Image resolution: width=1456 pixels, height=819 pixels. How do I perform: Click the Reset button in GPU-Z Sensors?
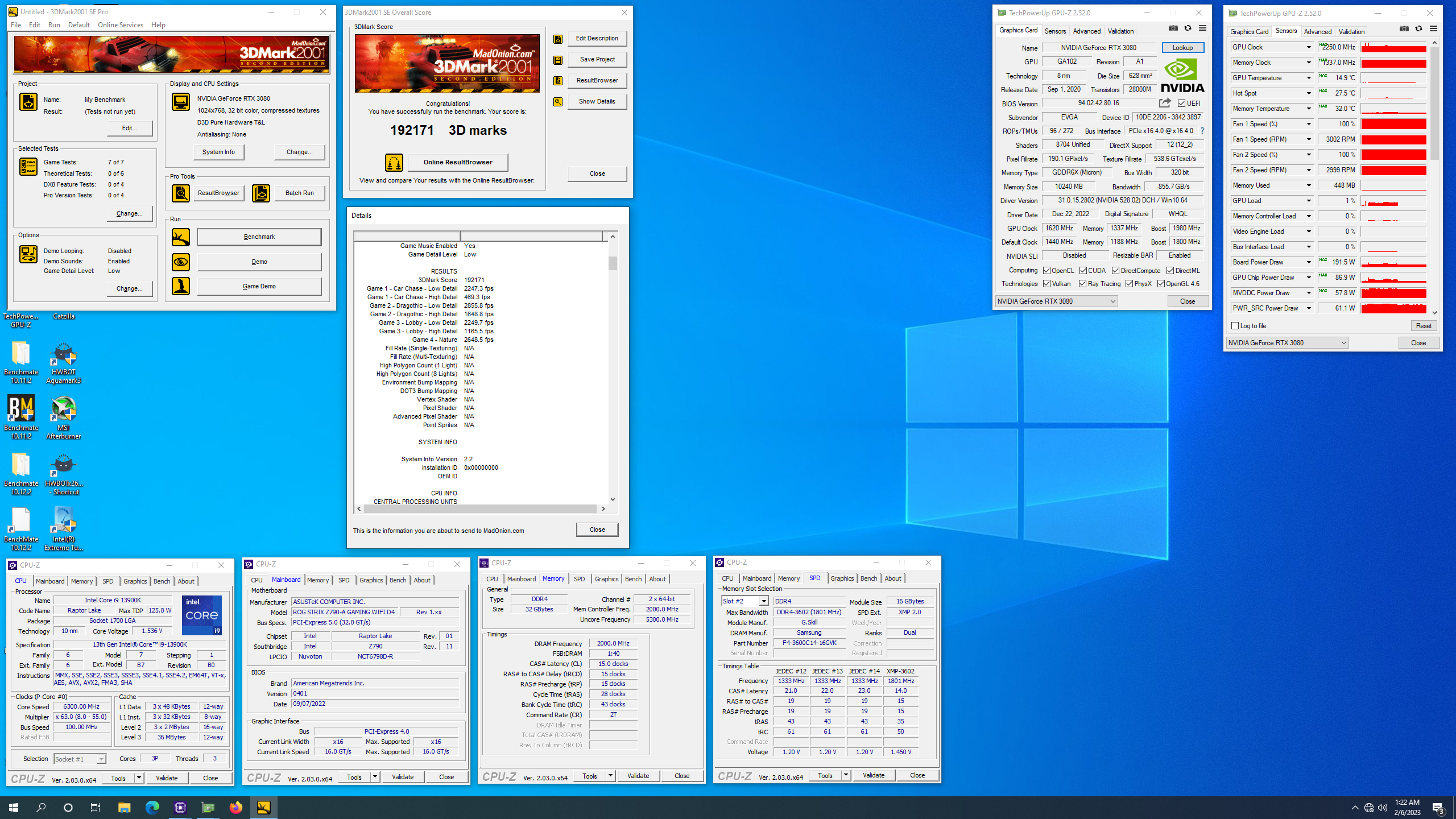coord(1424,326)
